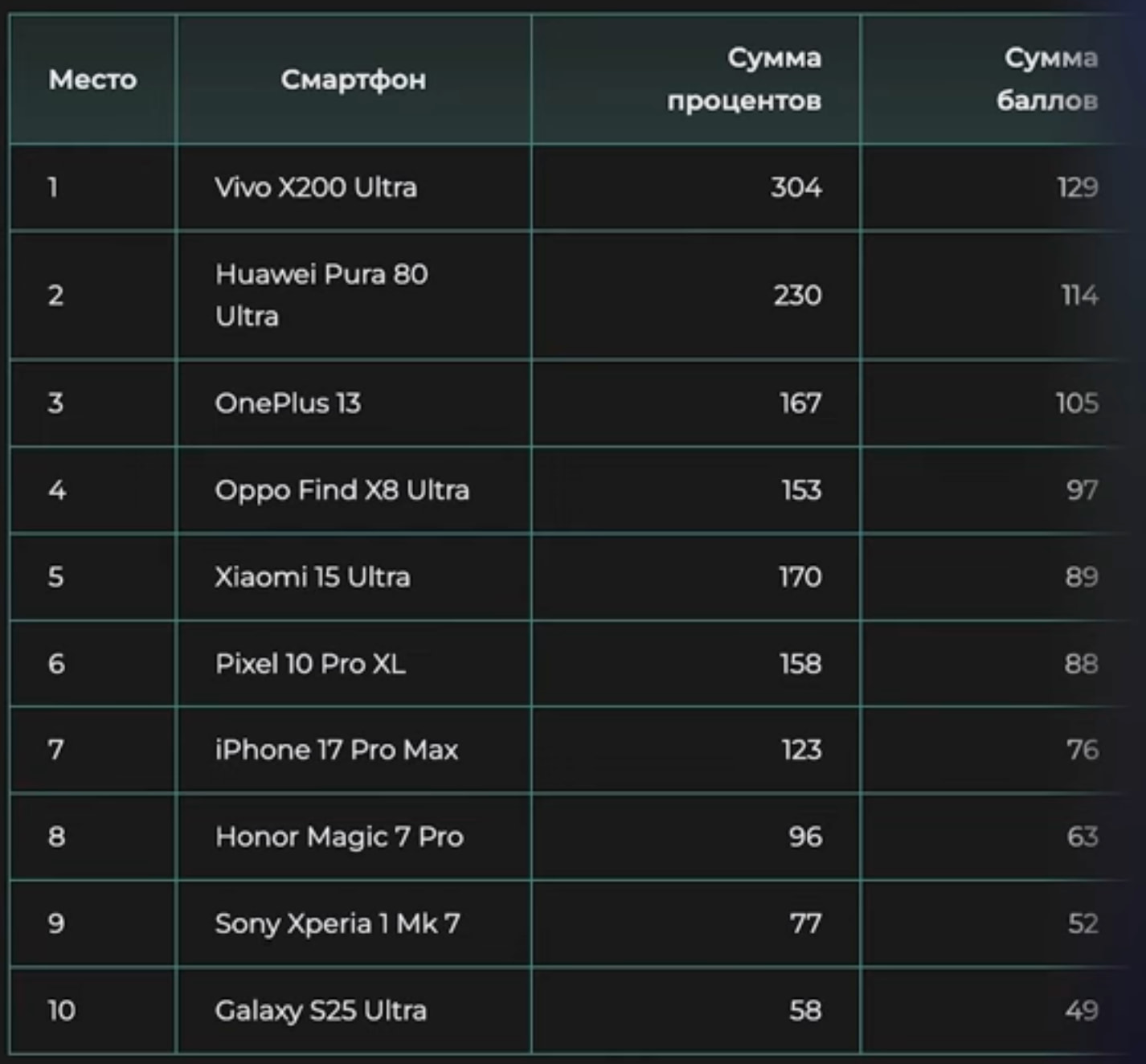
Task: Click the Xiaomi 15 Ultra entry
Action: (312, 576)
